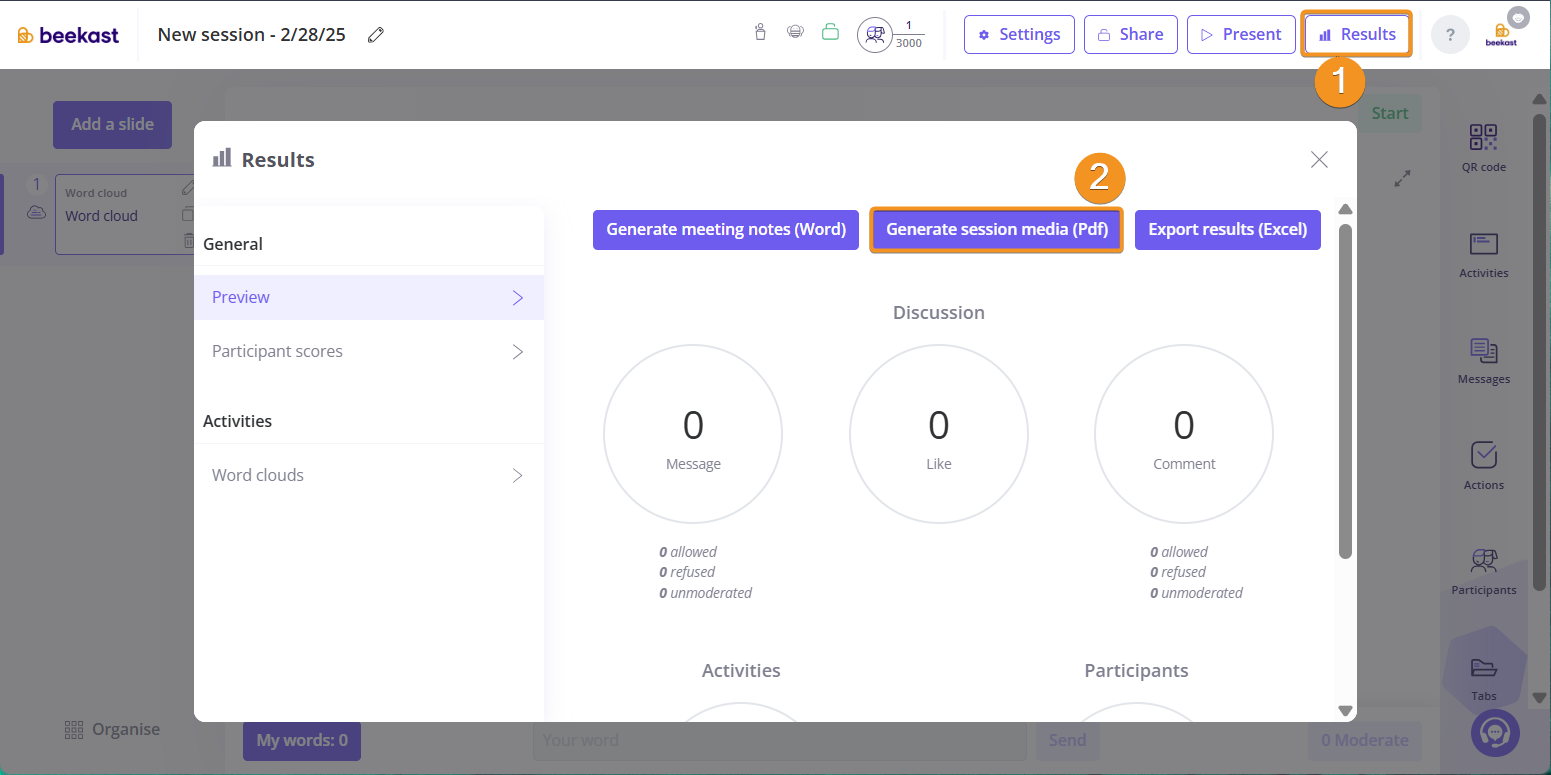The image size is (1551, 775).
Task: Open the QR code panel icon
Action: click(x=1483, y=138)
